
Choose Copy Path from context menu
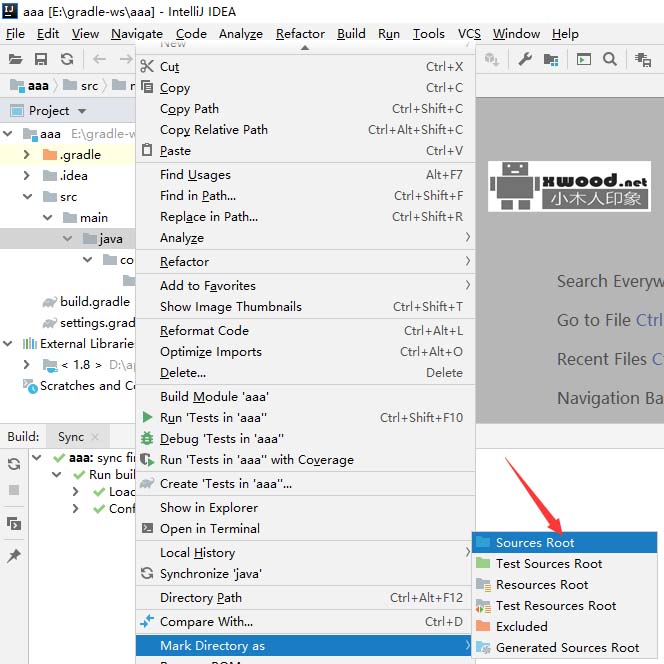(x=305, y=109)
